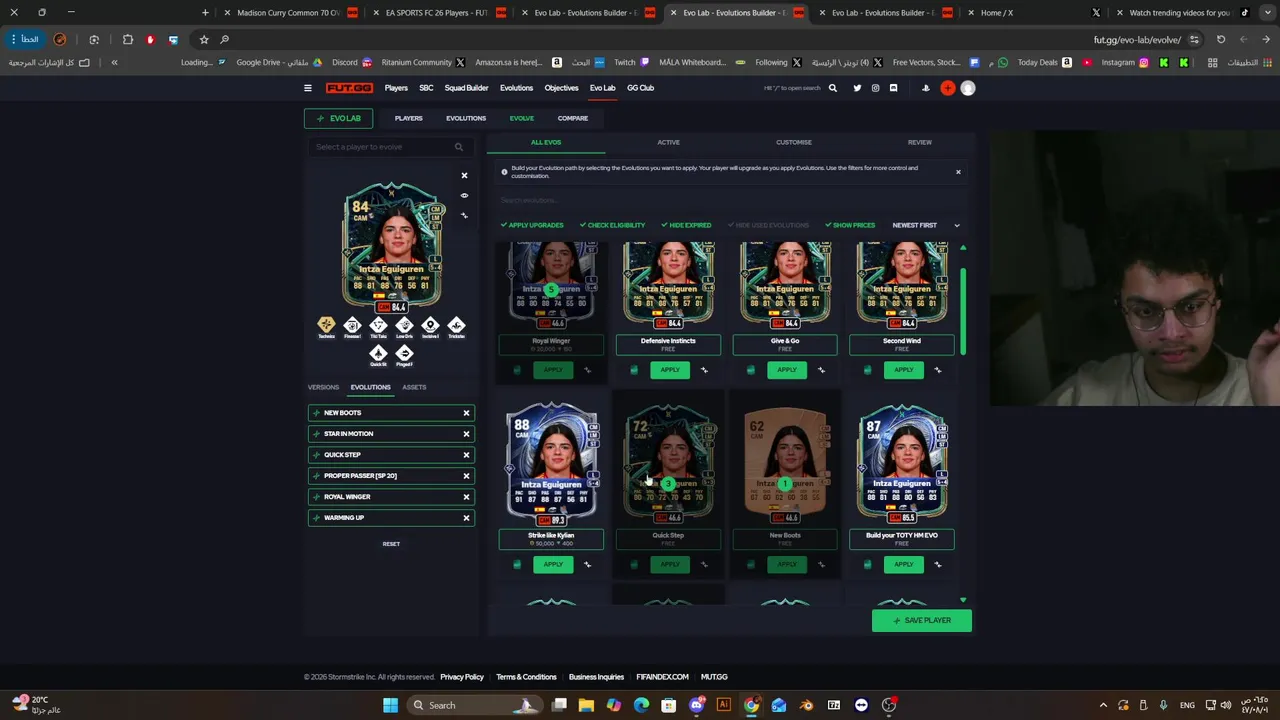Click the evolutions list scrollbar
Screen dimensions: 1280x720
[963, 310]
